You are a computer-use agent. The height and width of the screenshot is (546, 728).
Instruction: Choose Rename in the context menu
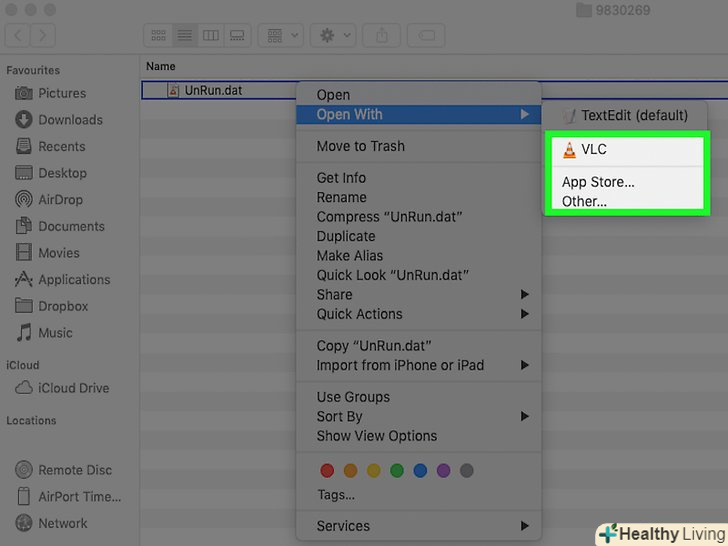coord(419,197)
